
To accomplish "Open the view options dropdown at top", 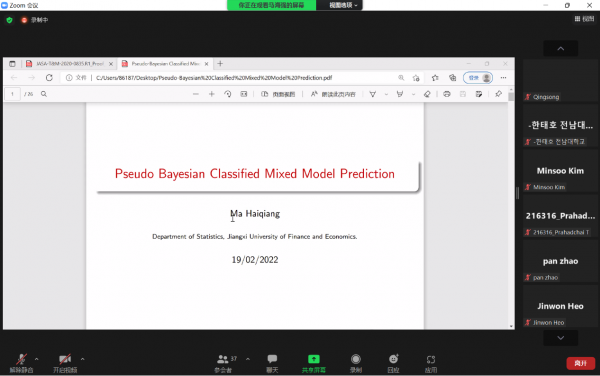I will (x=343, y=5).
